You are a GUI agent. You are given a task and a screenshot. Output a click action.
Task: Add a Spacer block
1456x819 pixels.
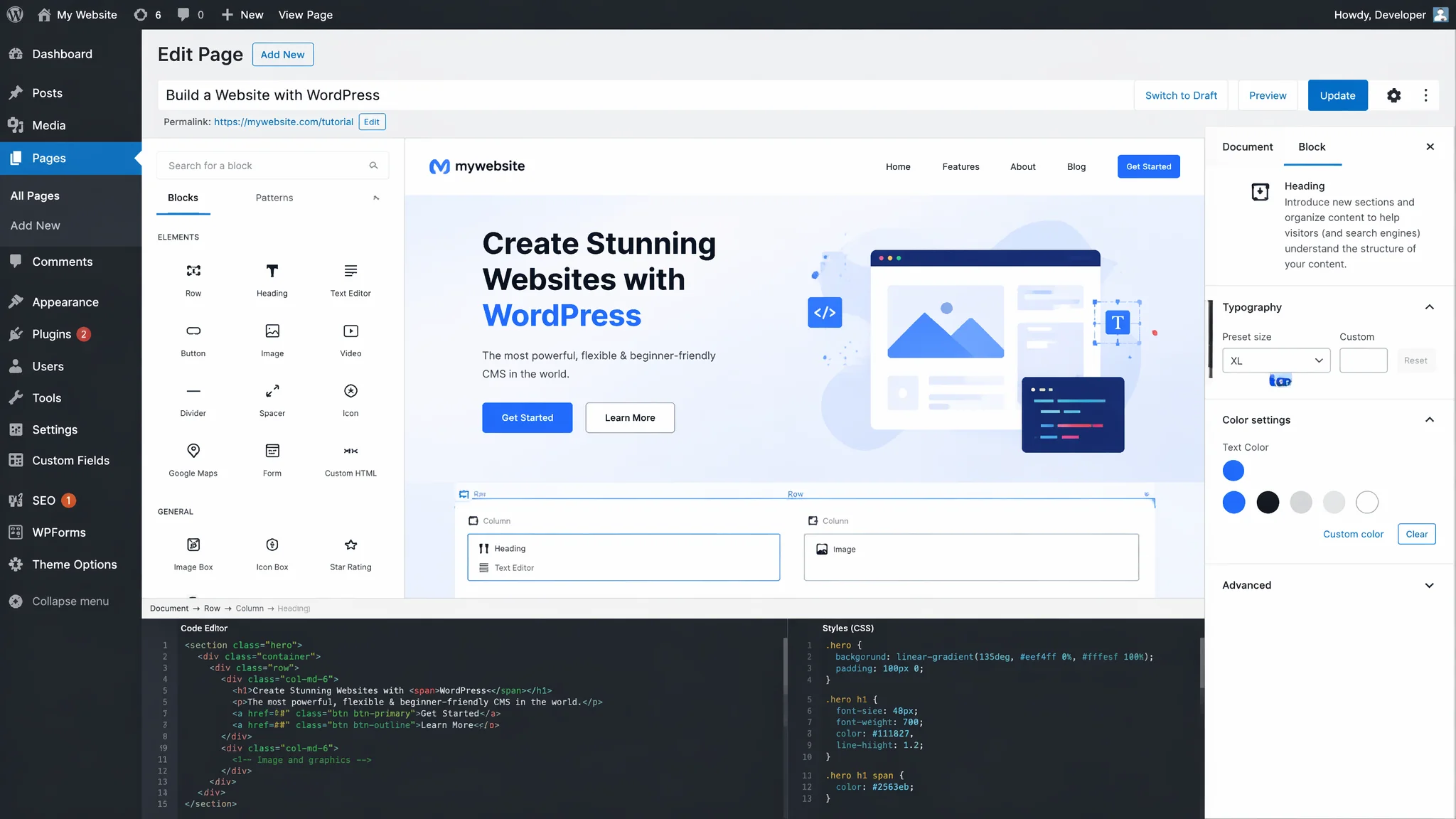point(272,400)
